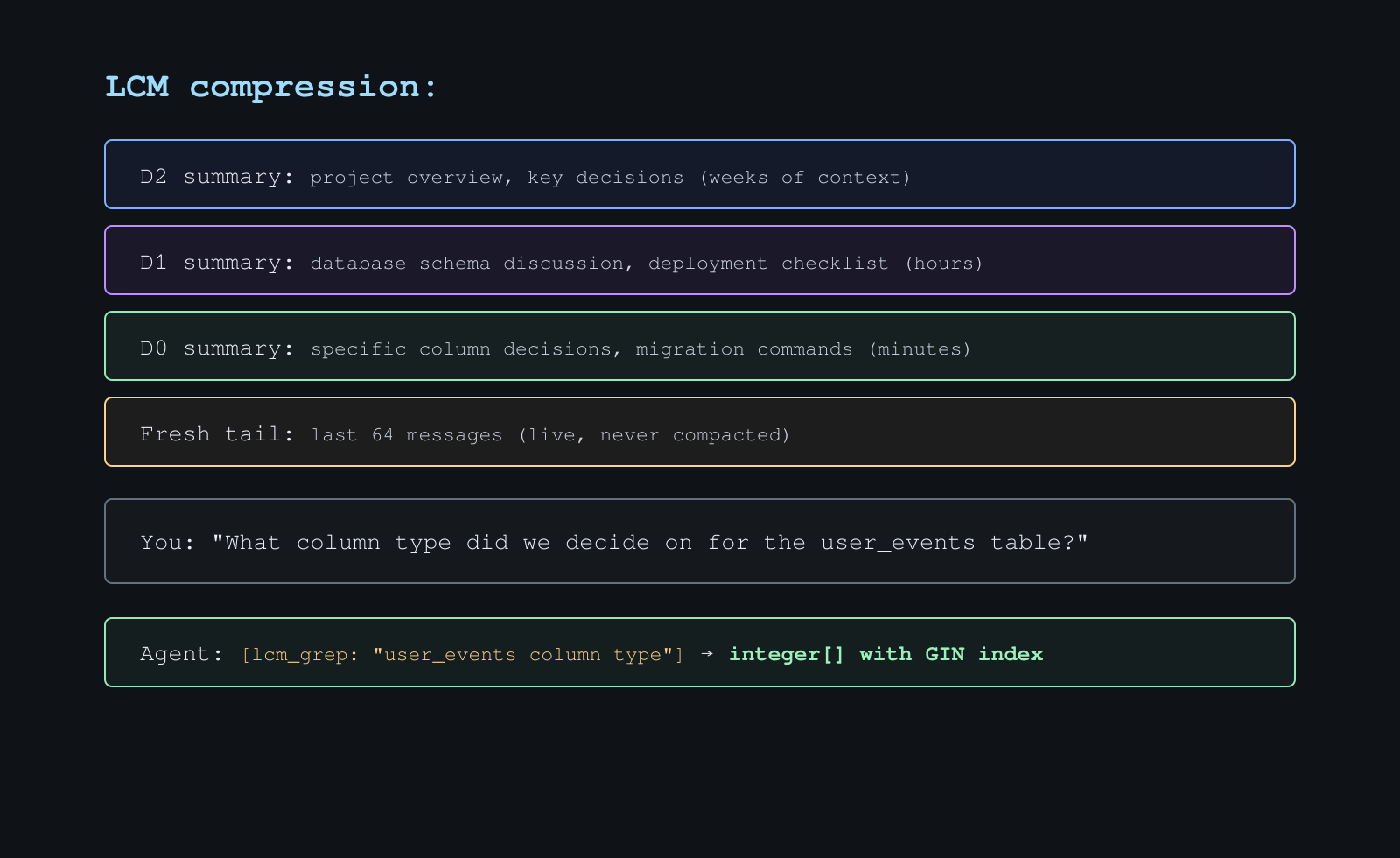Click the D1 label text
The image size is (1400, 858).
[x=154, y=262]
